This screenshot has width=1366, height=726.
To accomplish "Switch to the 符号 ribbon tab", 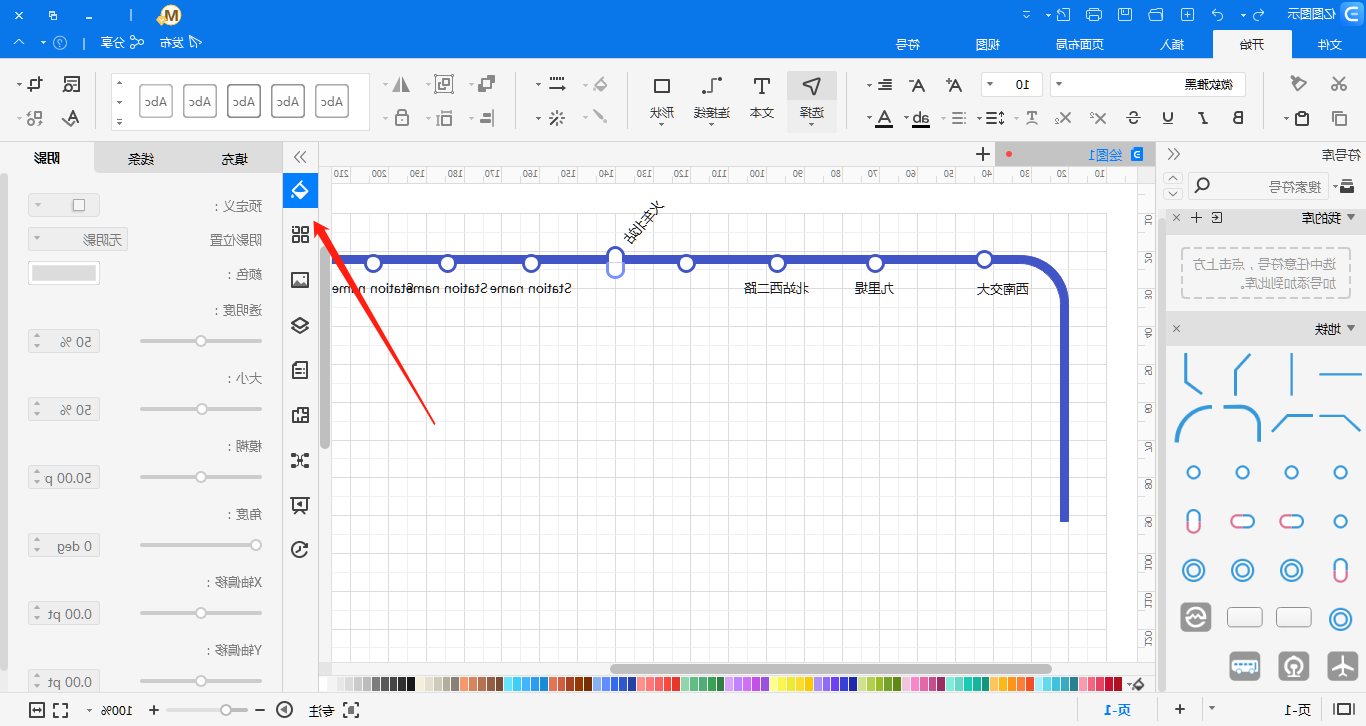I will [x=908, y=44].
